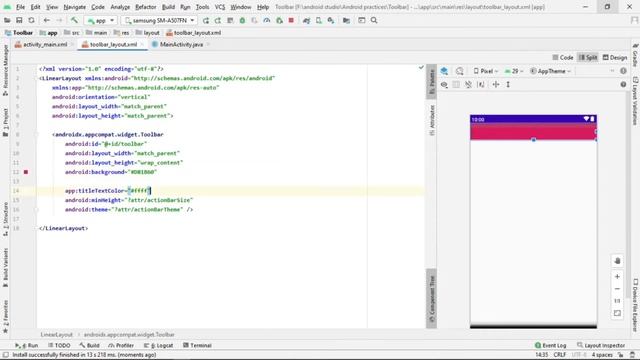Open the File menu

pyautogui.click(x=20, y=7)
